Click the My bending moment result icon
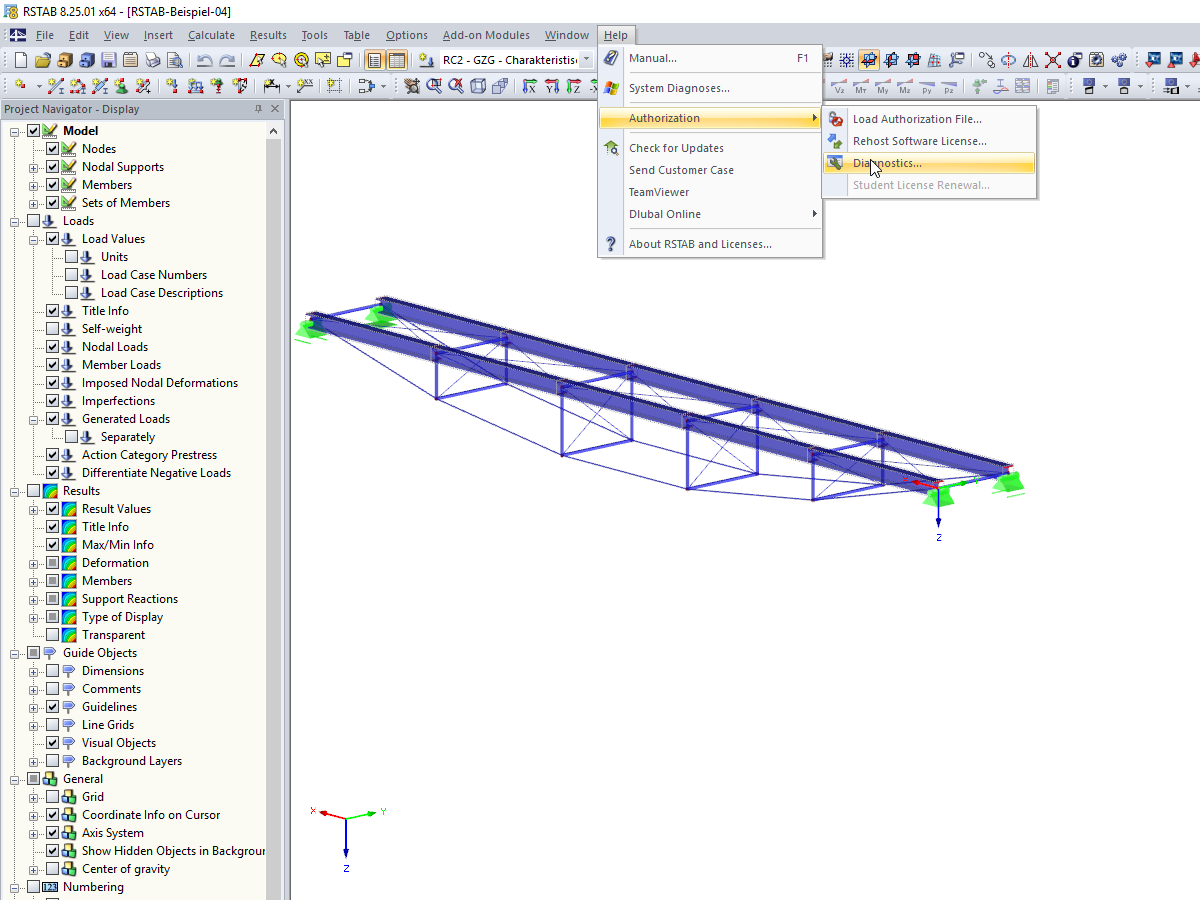This screenshot has height=900, width=1200. [x=883, y=86]
